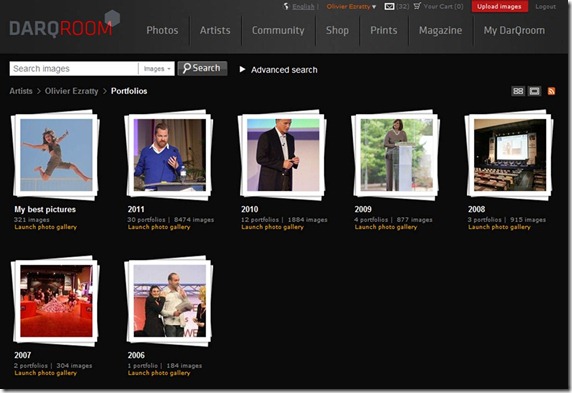Open the Artists menu
The image size is (572, 393).
point(215,30)
